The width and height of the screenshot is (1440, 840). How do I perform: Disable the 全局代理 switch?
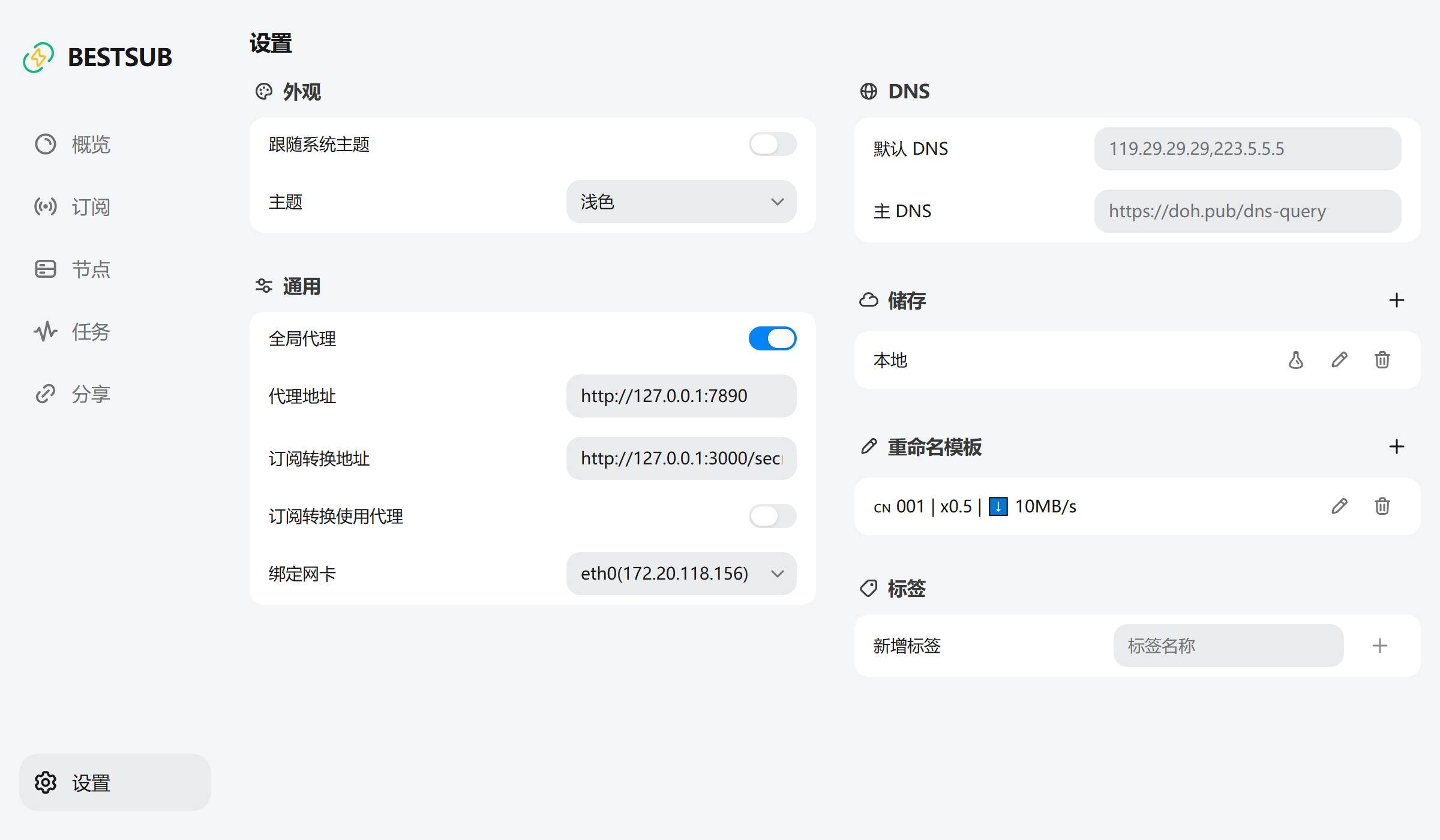772,338
